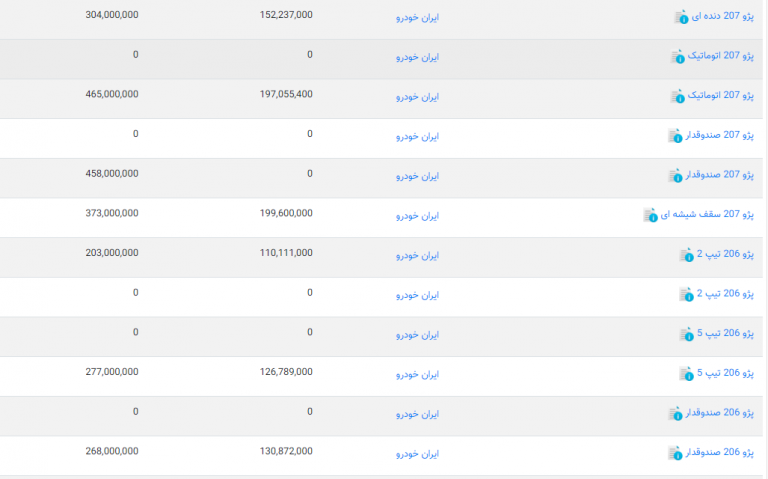Image resolution: width=768 pixels, height=479 pixels.
Task: Select the 130,872,000 price cell
Action: tap(286, 452)
